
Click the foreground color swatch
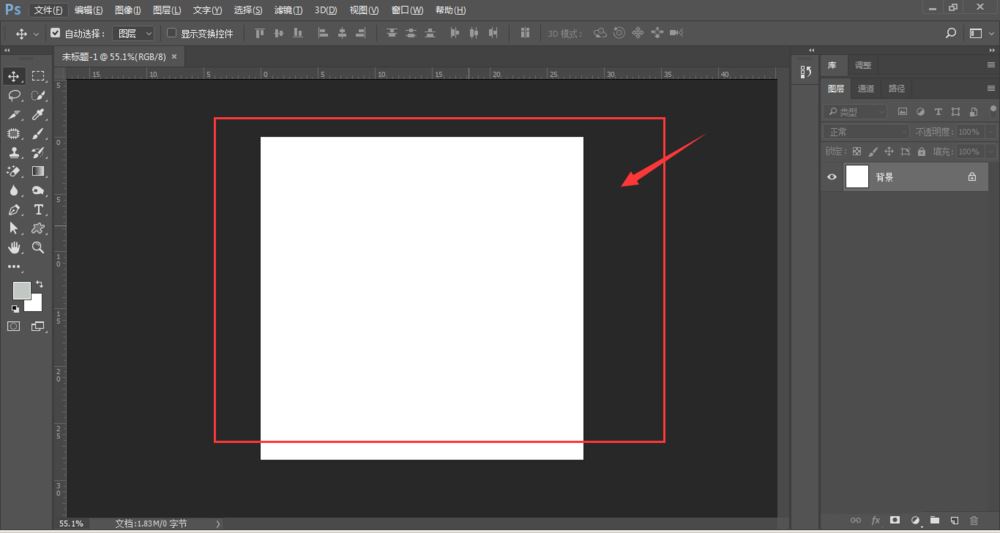click(22, 291)
